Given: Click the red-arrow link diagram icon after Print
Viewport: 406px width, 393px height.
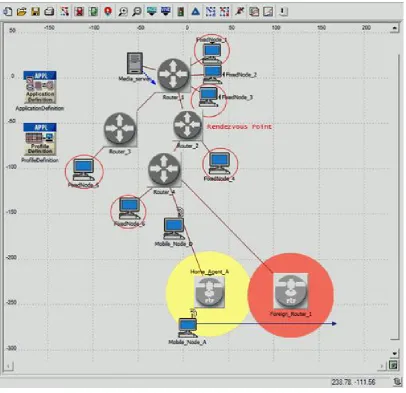Looking at the screenshot, I should (x=64, y=12).
